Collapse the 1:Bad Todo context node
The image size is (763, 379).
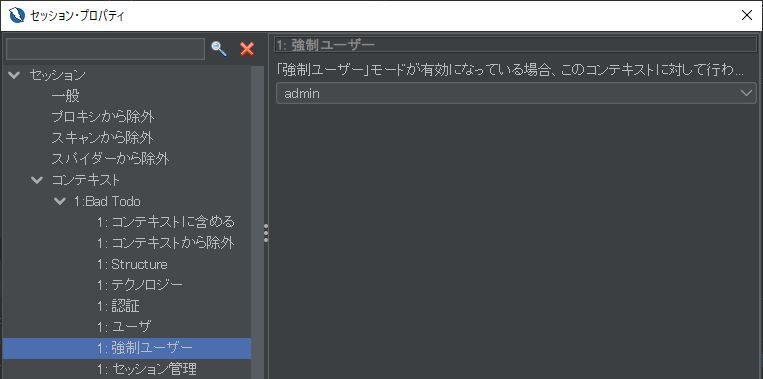pyautogui.click(x=59, y=201)
